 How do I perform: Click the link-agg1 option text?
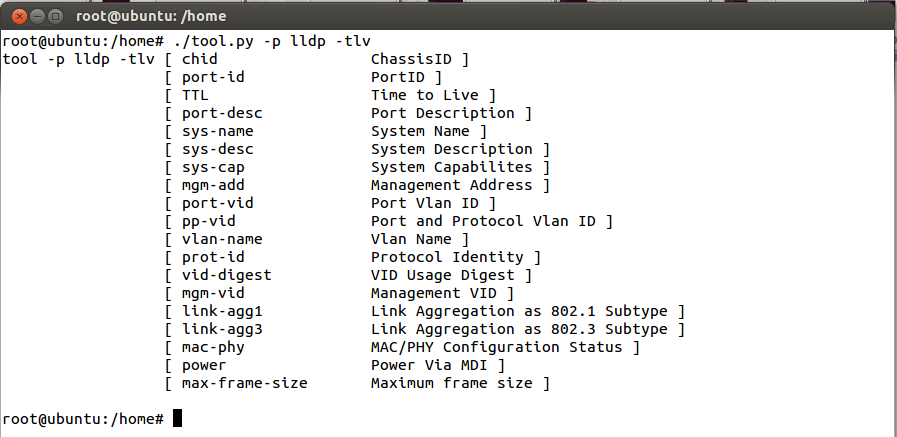[x=222, y=311]
